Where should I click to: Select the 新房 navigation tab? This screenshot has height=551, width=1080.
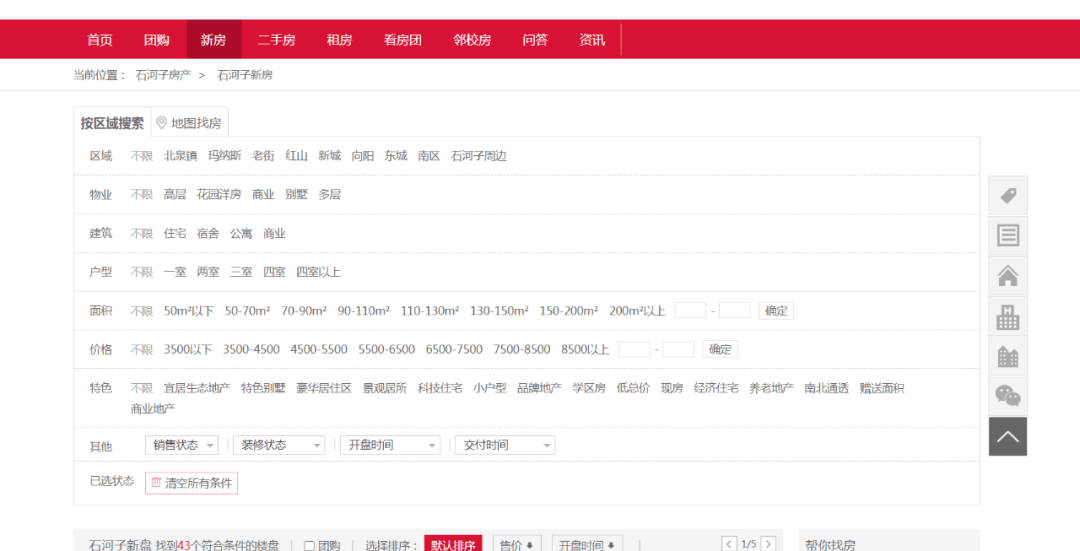(x=214, y=40)
